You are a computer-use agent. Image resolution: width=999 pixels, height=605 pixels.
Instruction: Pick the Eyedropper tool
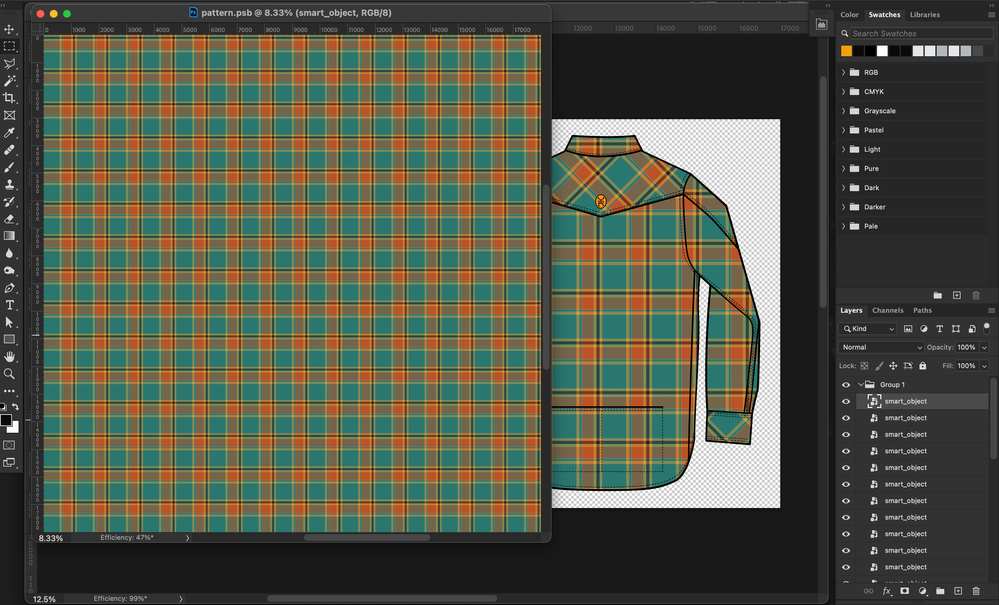(10, 132)
